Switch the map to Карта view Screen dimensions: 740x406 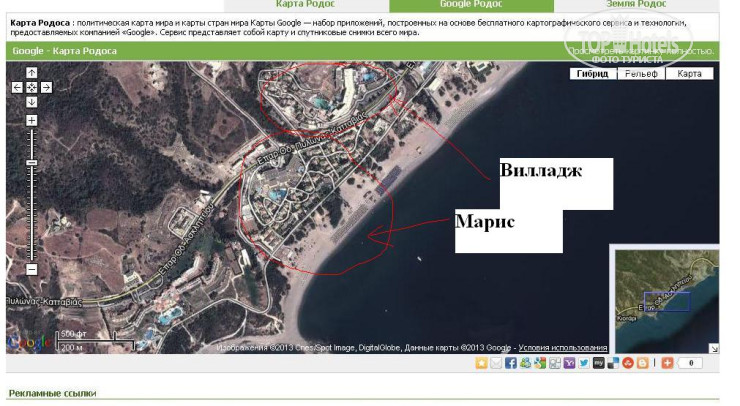pos(689,74)
